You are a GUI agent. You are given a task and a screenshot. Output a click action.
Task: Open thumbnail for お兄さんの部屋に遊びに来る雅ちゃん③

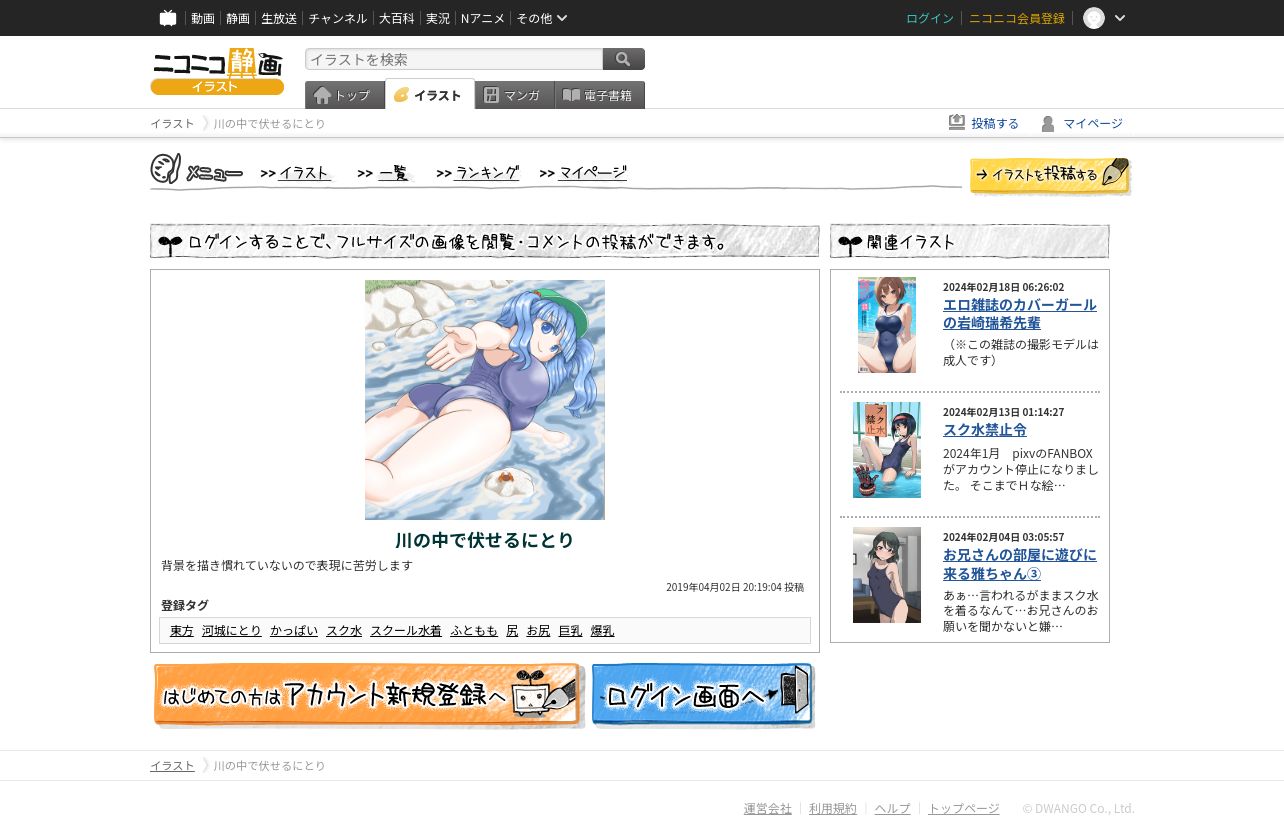(887, 575)
